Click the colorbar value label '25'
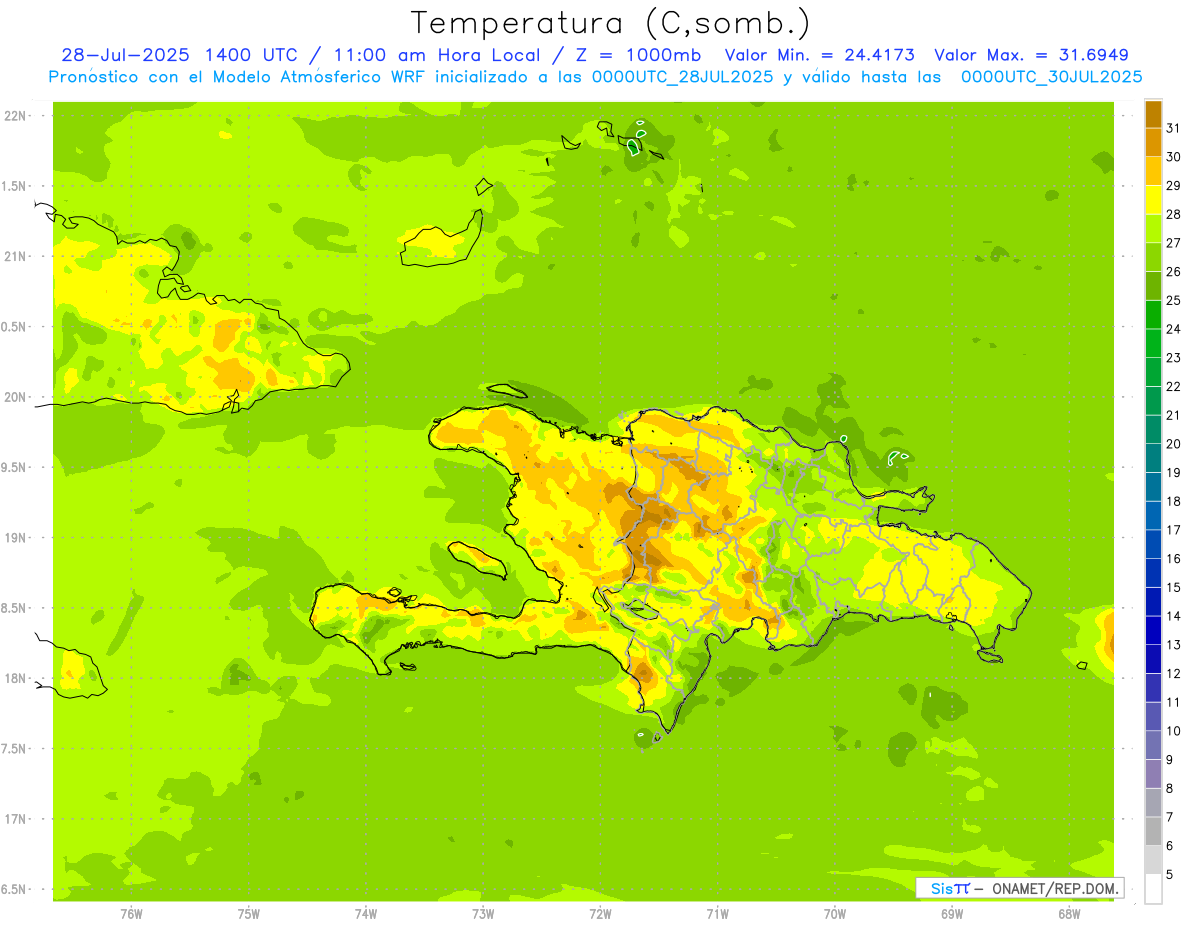 point(1174,300)
